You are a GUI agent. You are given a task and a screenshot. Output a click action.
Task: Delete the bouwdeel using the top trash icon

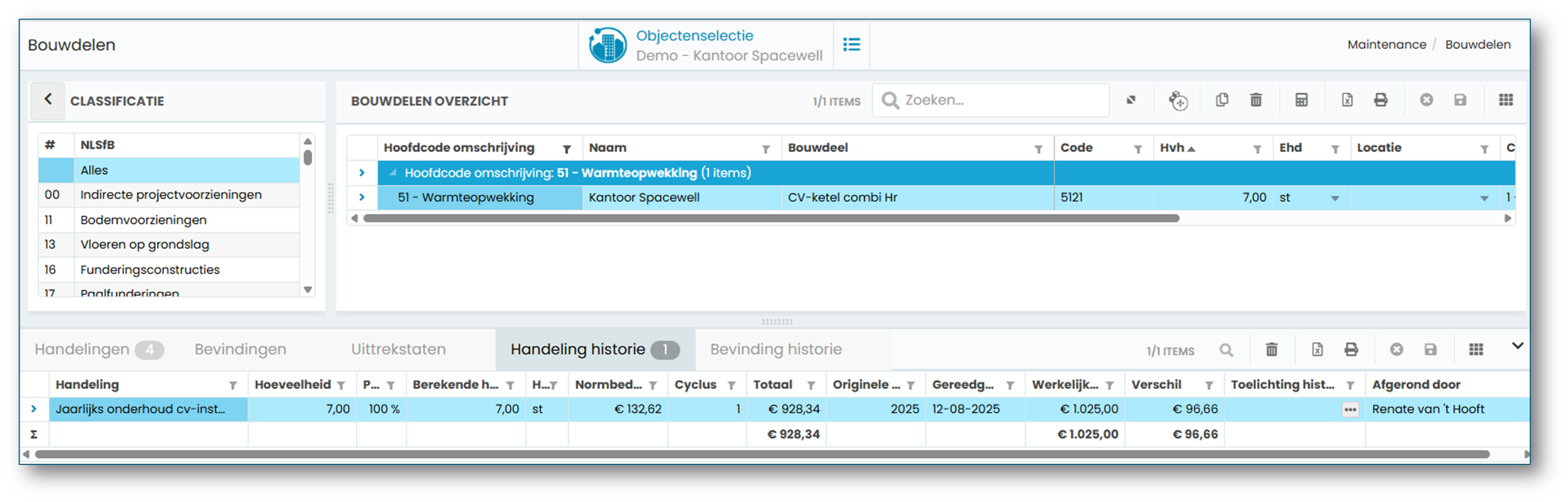point(1256,100)
